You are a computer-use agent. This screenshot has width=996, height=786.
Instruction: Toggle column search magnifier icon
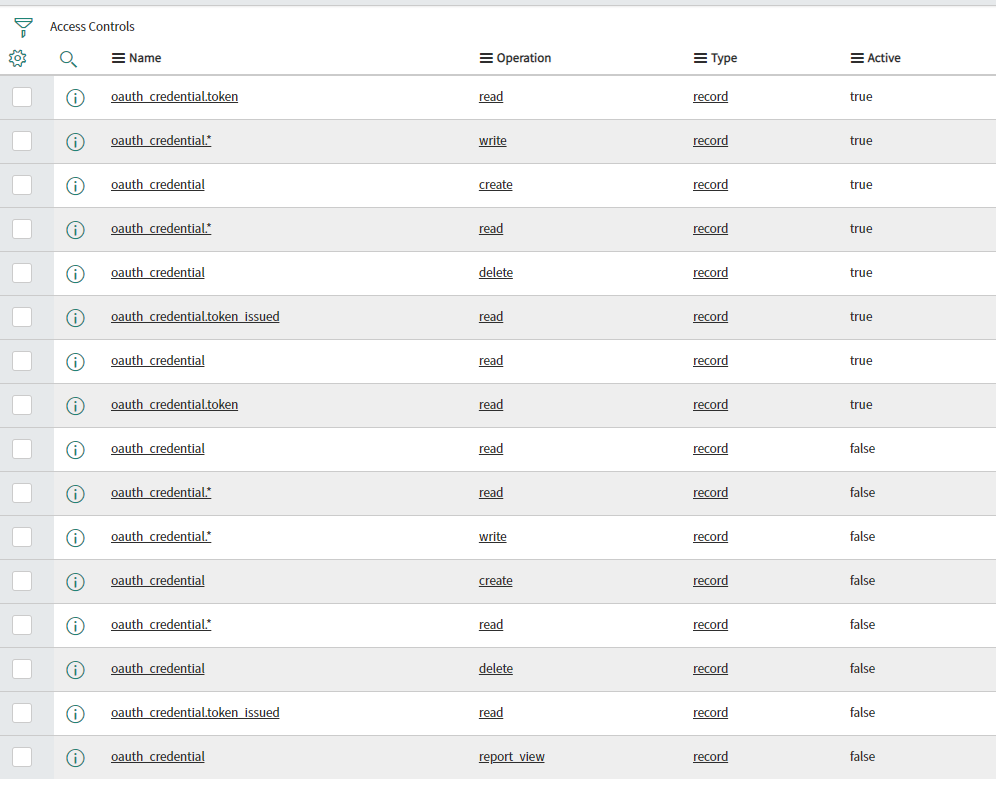pyautogui.click(x=68, y=59)
